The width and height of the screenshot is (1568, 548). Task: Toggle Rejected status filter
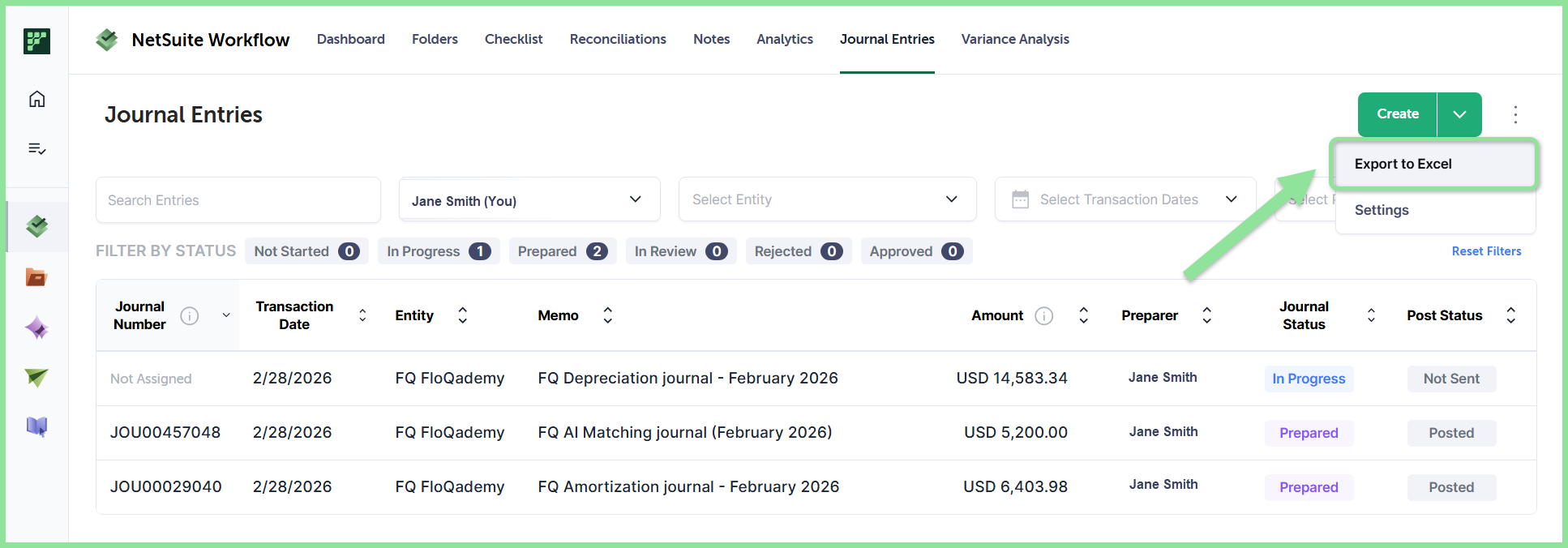(799, 251)
